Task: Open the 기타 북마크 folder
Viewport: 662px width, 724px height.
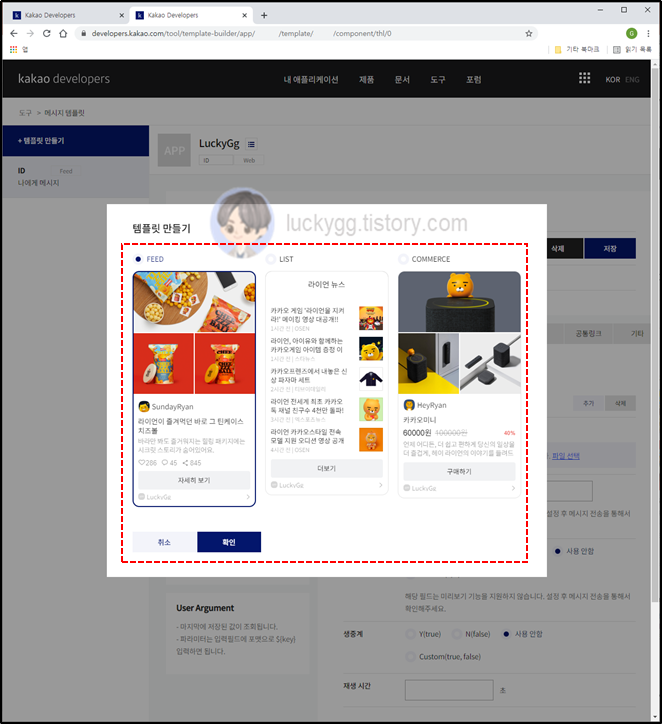Action: [577, 49]
